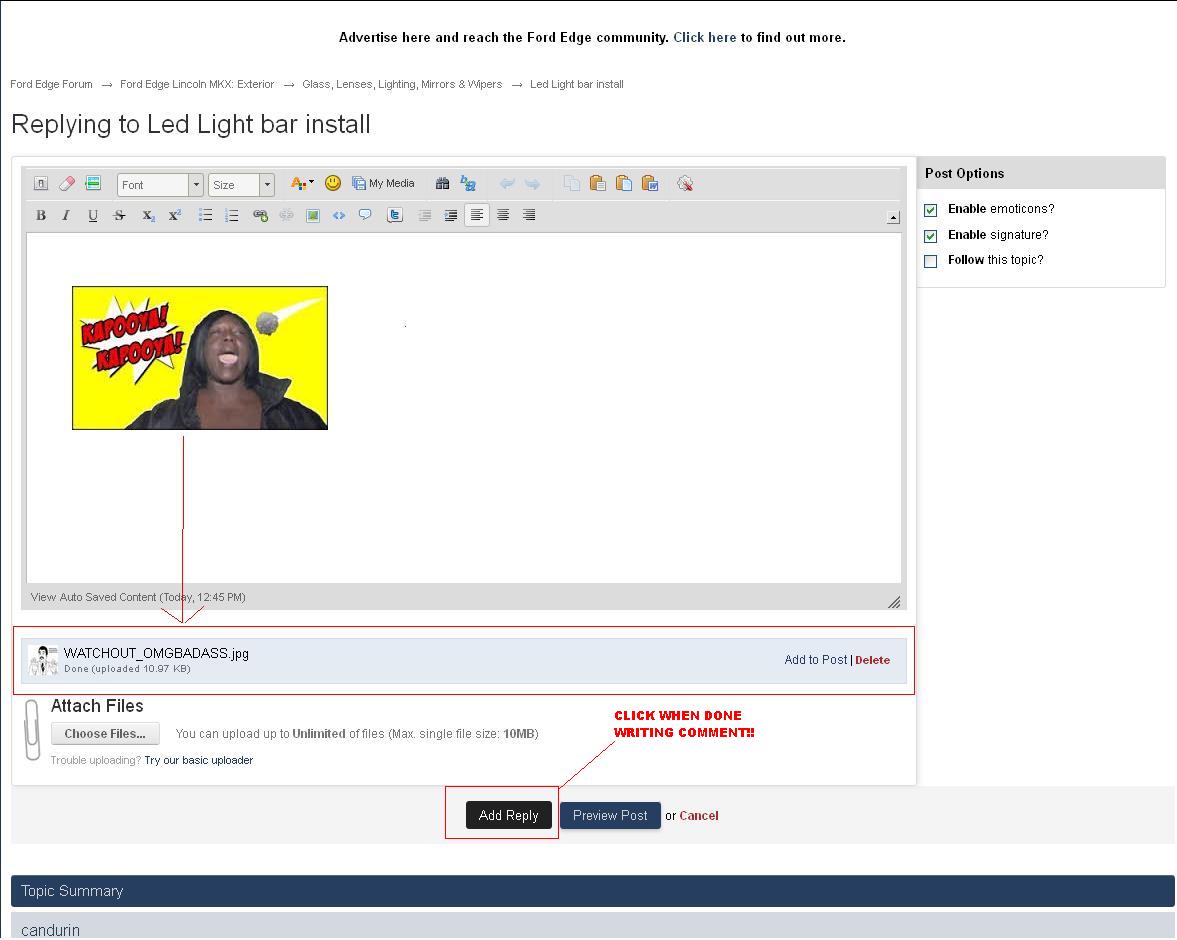Click the Topic Summary header
Viewport: 1177px width, 940px height.
click(592, 891)
